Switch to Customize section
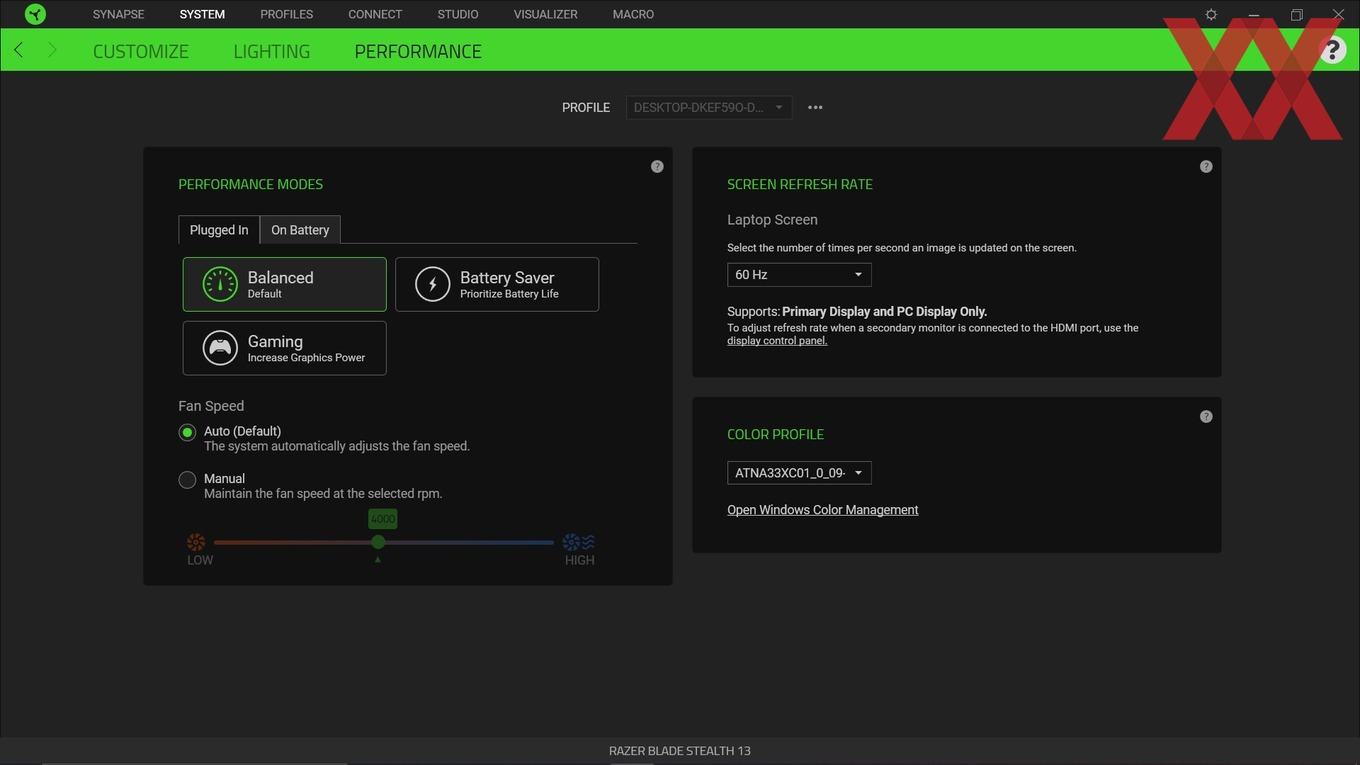Image resolution: width=1360 pixels, height=765 pixels. pos(141,51)
